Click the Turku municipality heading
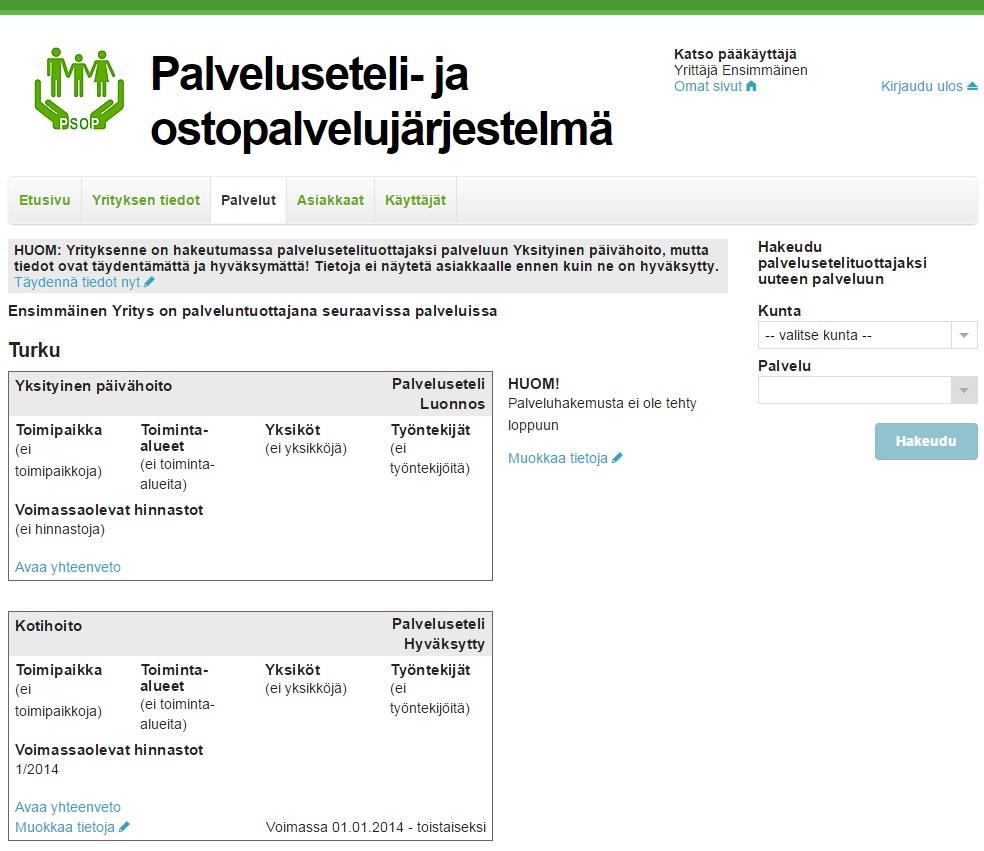This screenshot has width=984, height=851. point(35,350)
